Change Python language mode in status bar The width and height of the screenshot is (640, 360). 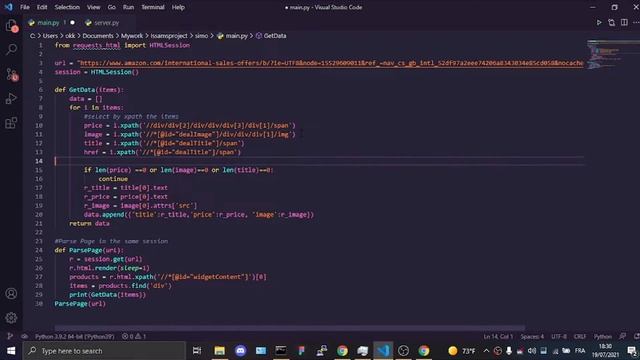(x=602, y=336)
